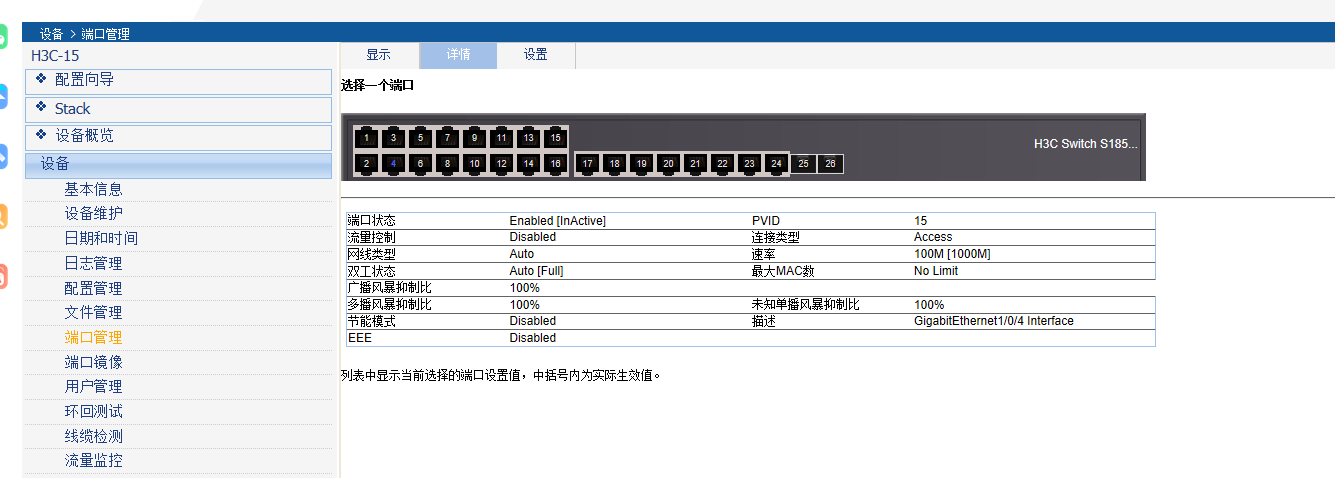This screenshot has height=478, width=1335.
Task: Select switch port 11 icon
Action: point(502,138)
